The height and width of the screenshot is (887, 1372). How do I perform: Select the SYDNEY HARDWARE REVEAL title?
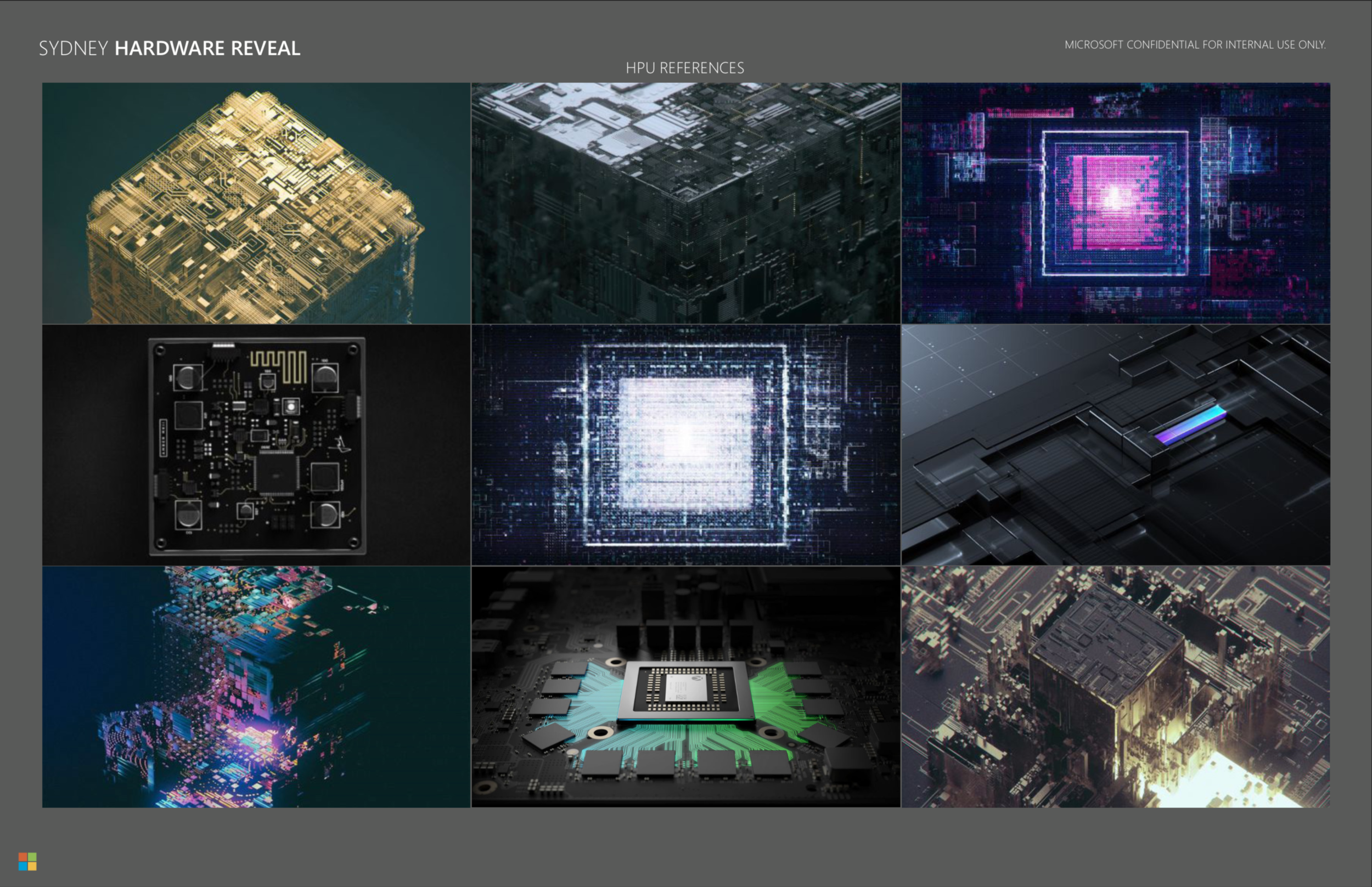click(170, 48)
